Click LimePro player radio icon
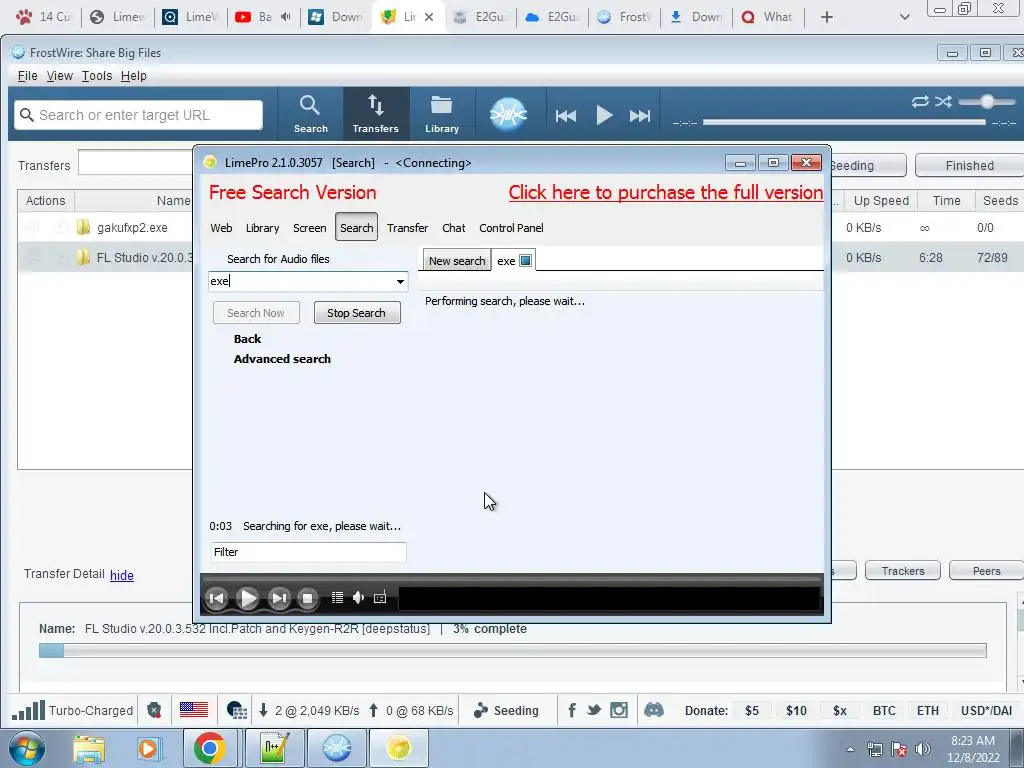 click(x=380, y=598)
